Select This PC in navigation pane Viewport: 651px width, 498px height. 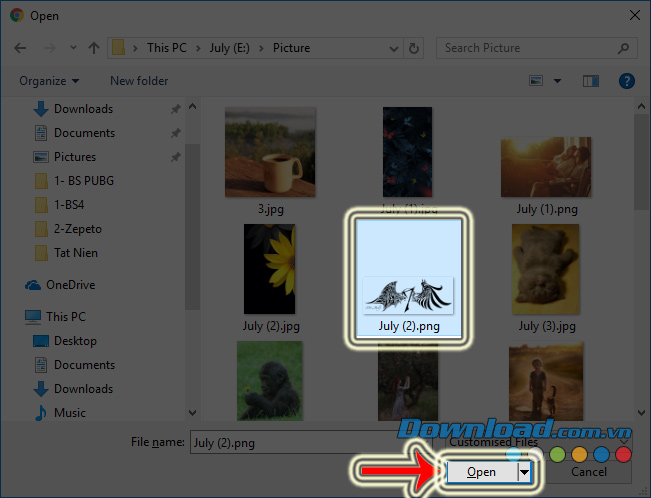pos(55,317)
